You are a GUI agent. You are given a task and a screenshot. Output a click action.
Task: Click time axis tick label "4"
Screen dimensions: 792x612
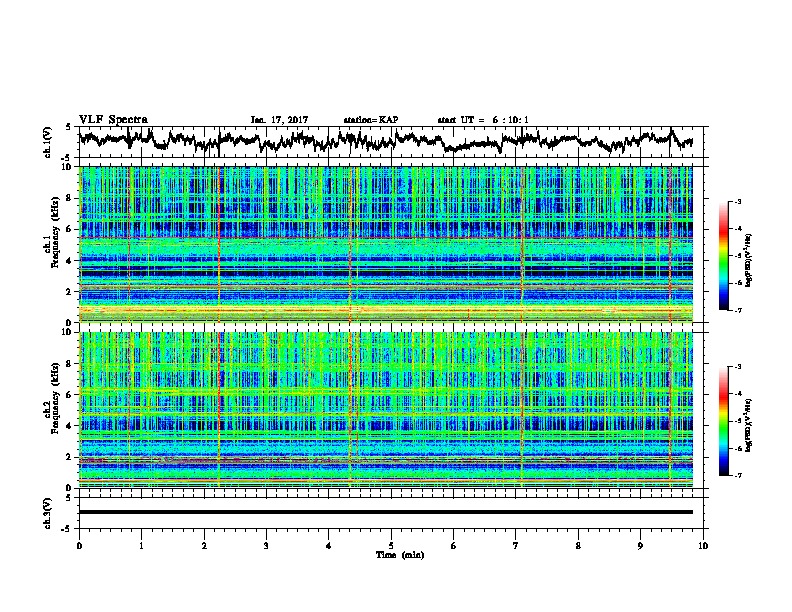click(x=329, y=545)
